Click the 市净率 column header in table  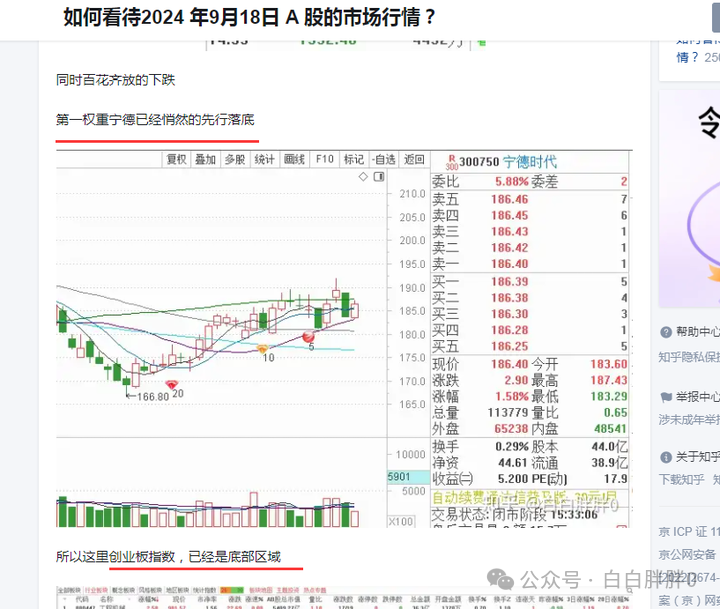tap(207, 599)
